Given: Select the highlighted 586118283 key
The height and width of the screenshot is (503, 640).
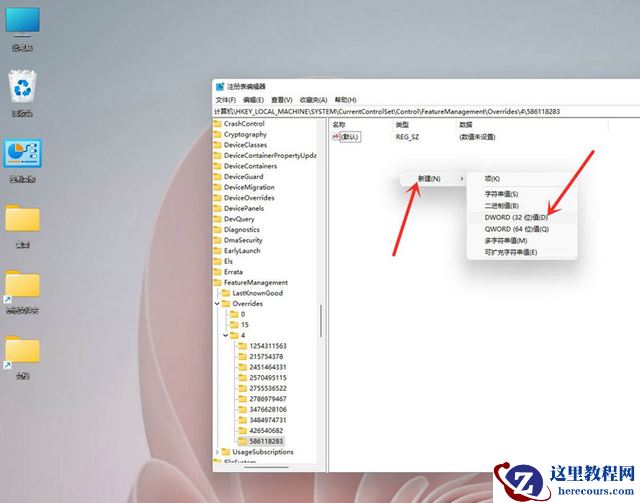Looking at the screenshot, I should tap(266, 441).
